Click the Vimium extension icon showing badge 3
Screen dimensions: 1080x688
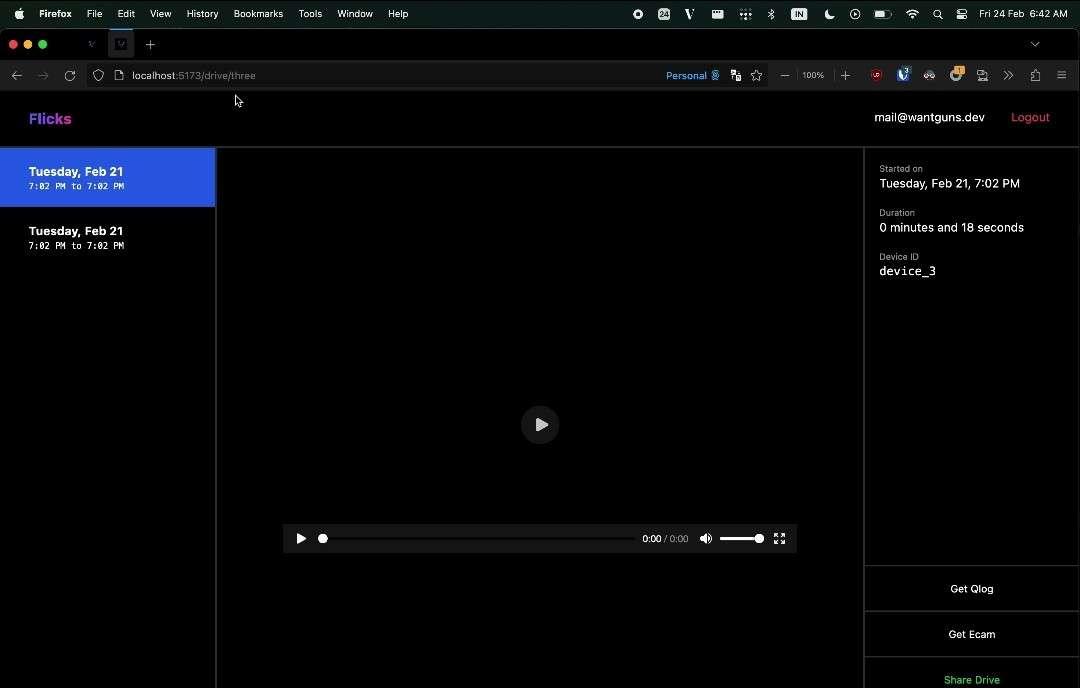pos(904,75)
